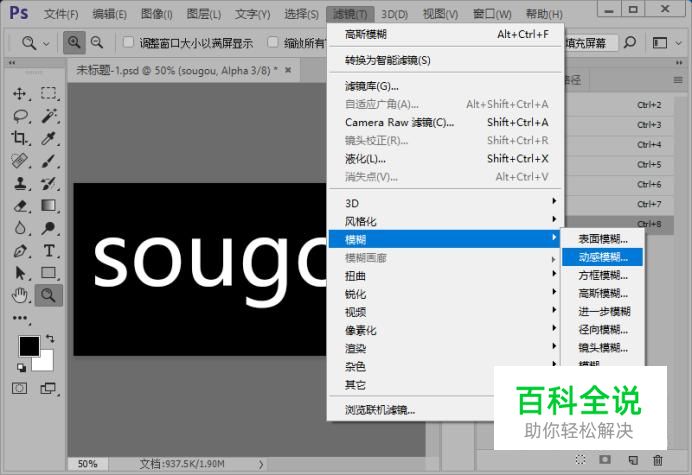Viewport: 692px width, 475px height.
Task: Click the 50% zoom level field
Action: coord(87,464)
